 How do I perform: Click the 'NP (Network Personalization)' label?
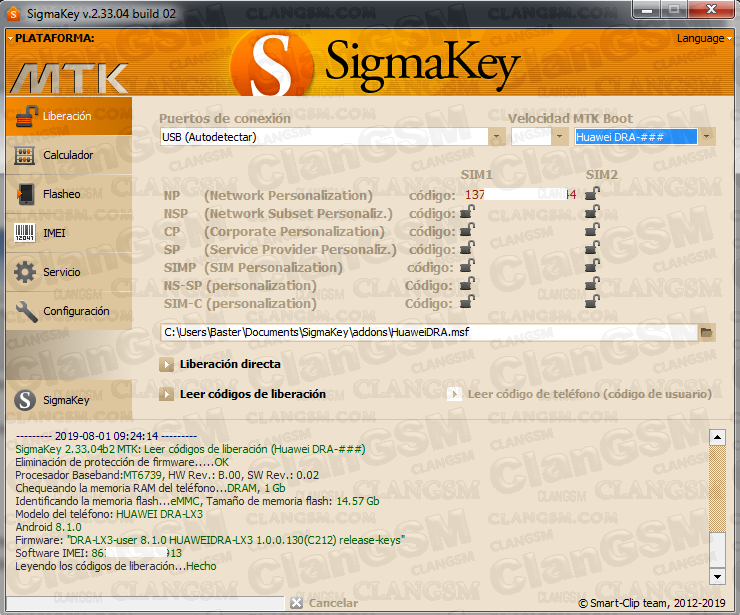click(268, 195)
